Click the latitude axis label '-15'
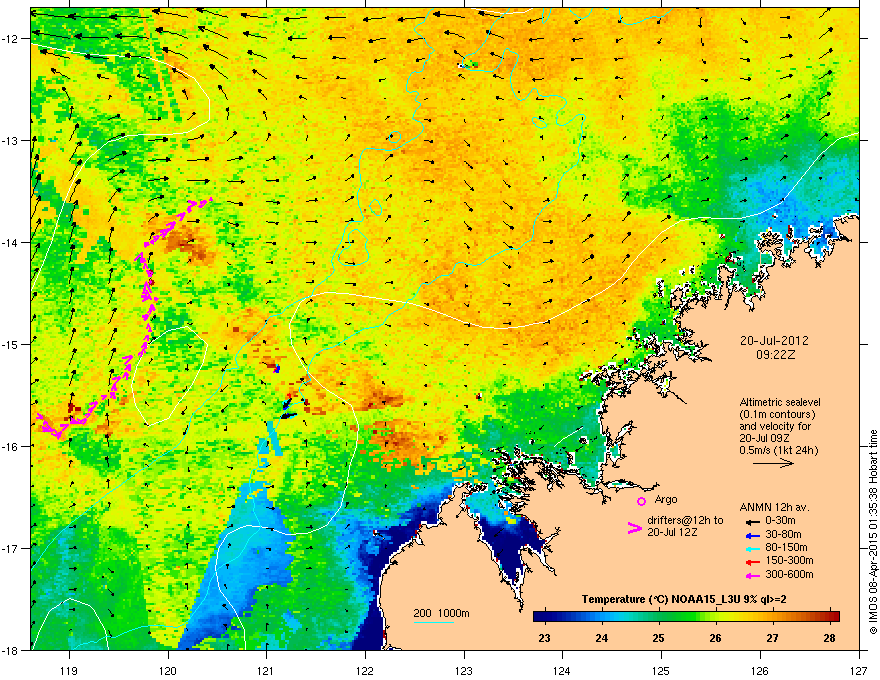The image size is (880, 680). (x=12, y=344)
